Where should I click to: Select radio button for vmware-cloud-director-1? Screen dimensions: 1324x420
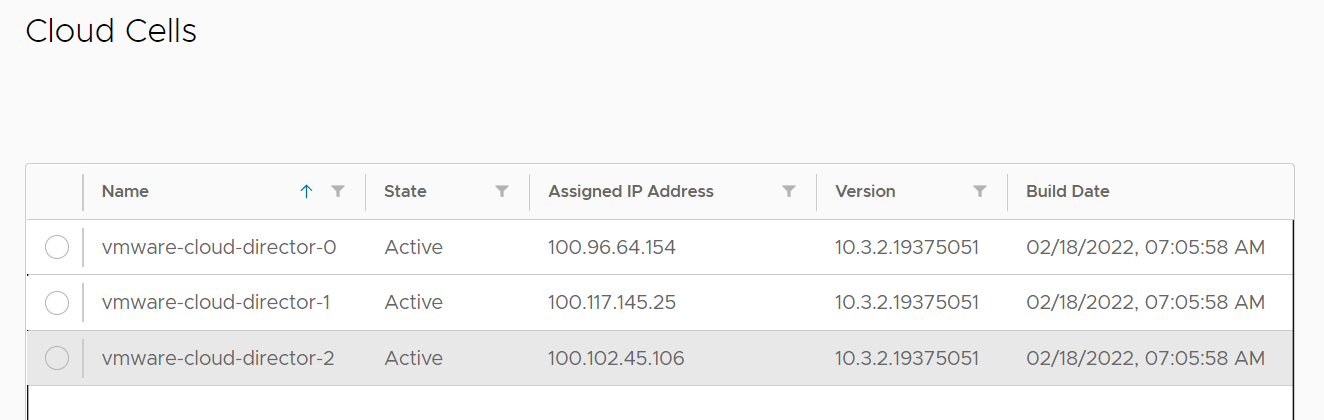[x=57, y=302]
